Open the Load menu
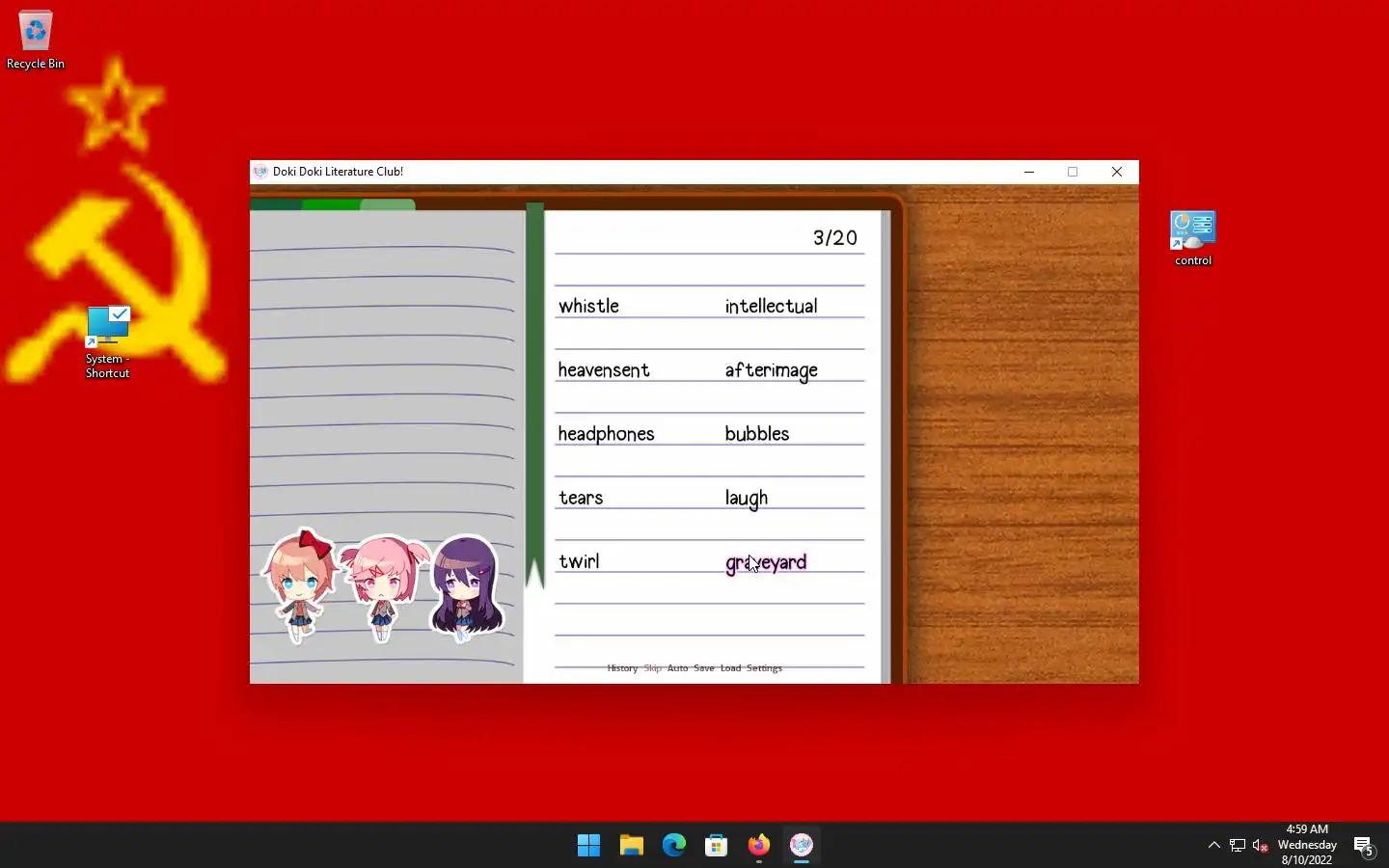Screen dimensions: 1389x868 coord(730,668)
